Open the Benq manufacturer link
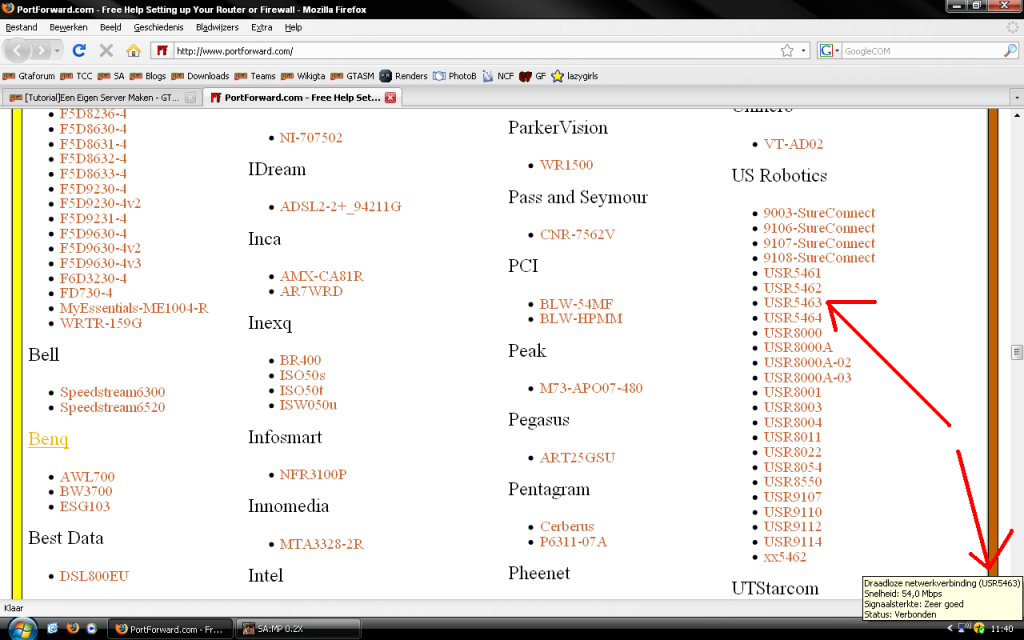 pos(48,439)
